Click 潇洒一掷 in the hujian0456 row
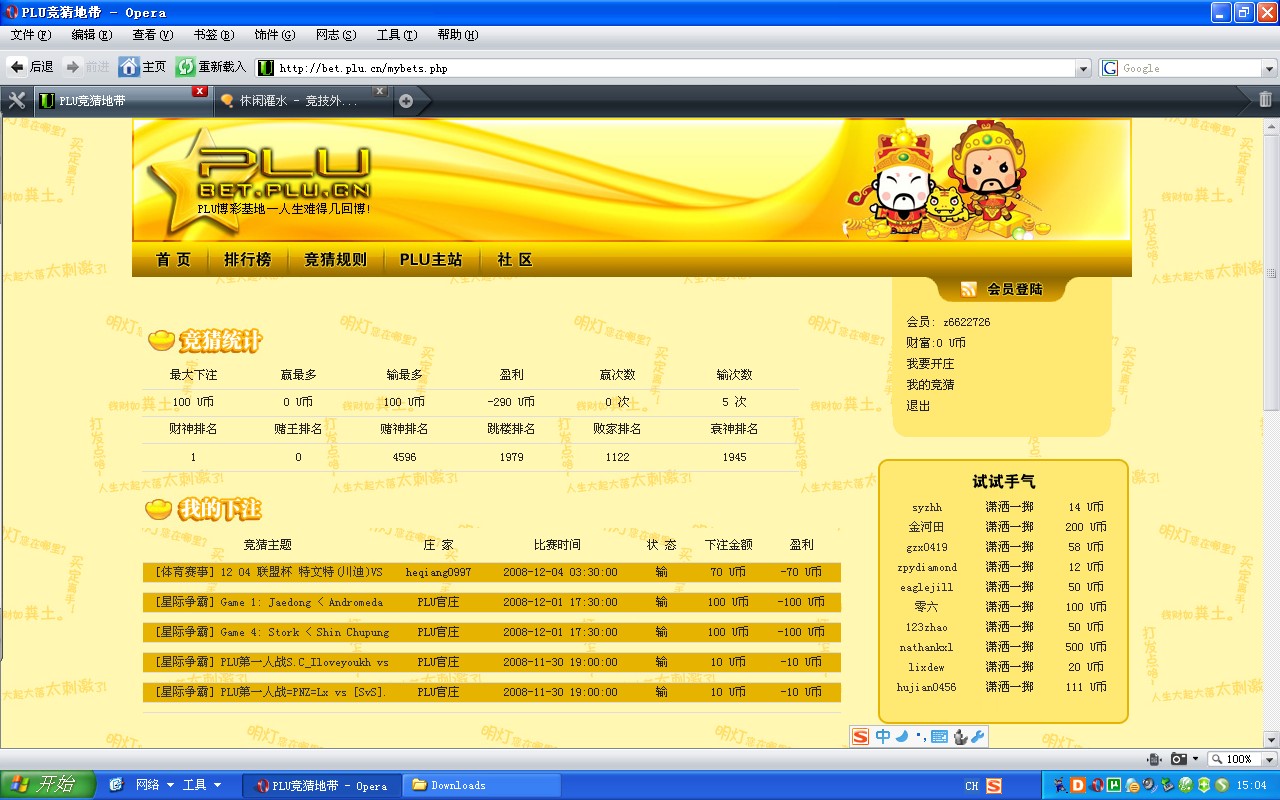This screenshot has width=1280, height=800. click(x=1010, y=687)
